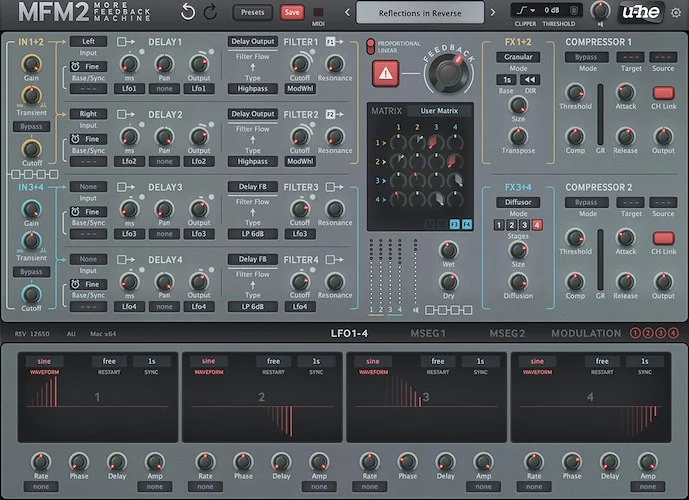Adjust the large Feedback knob
Image resolution: width=689 pixels, height=500 pixels.
pos(448,73)
